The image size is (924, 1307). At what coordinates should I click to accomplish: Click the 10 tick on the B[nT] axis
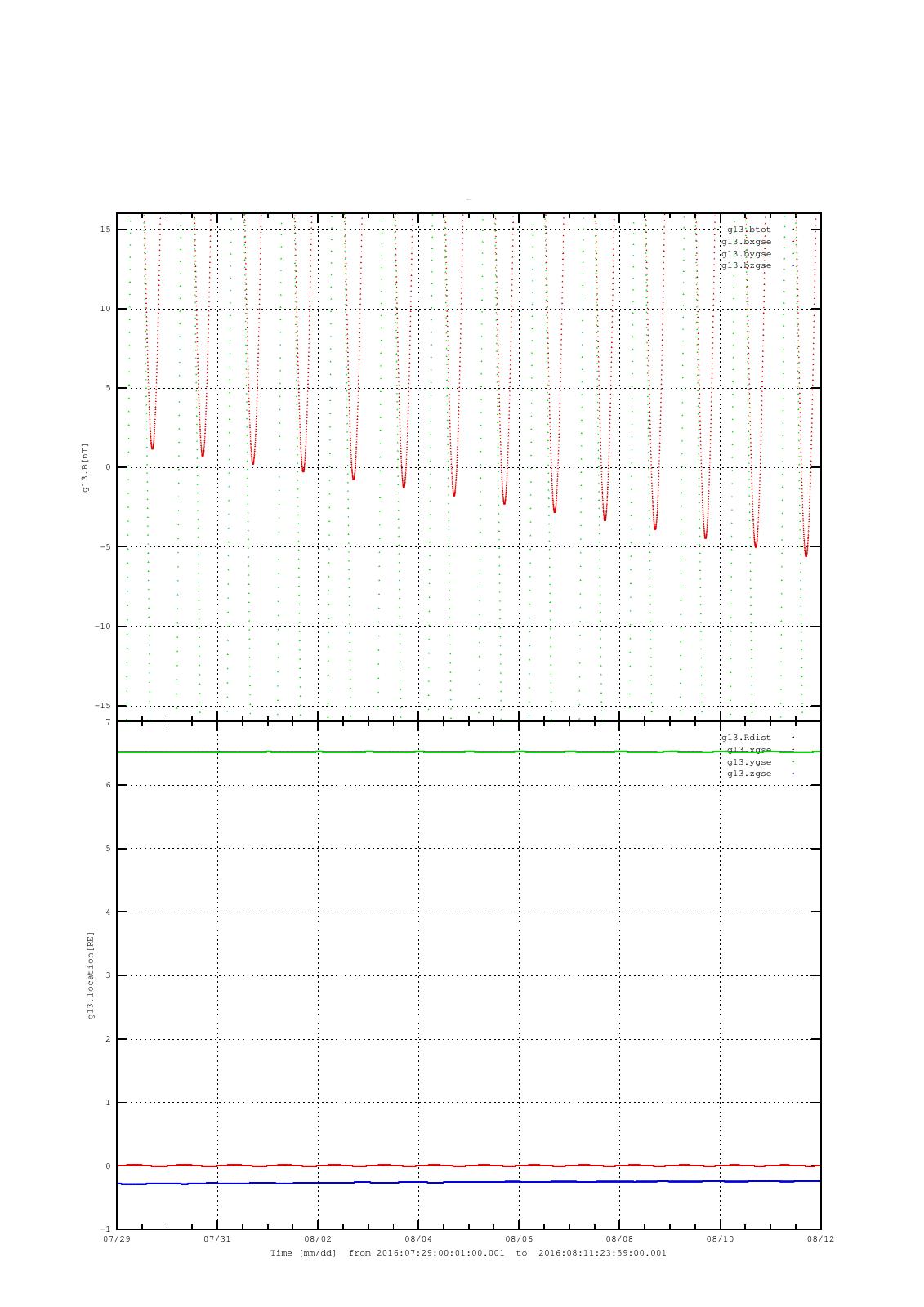(x=105, y=309)
